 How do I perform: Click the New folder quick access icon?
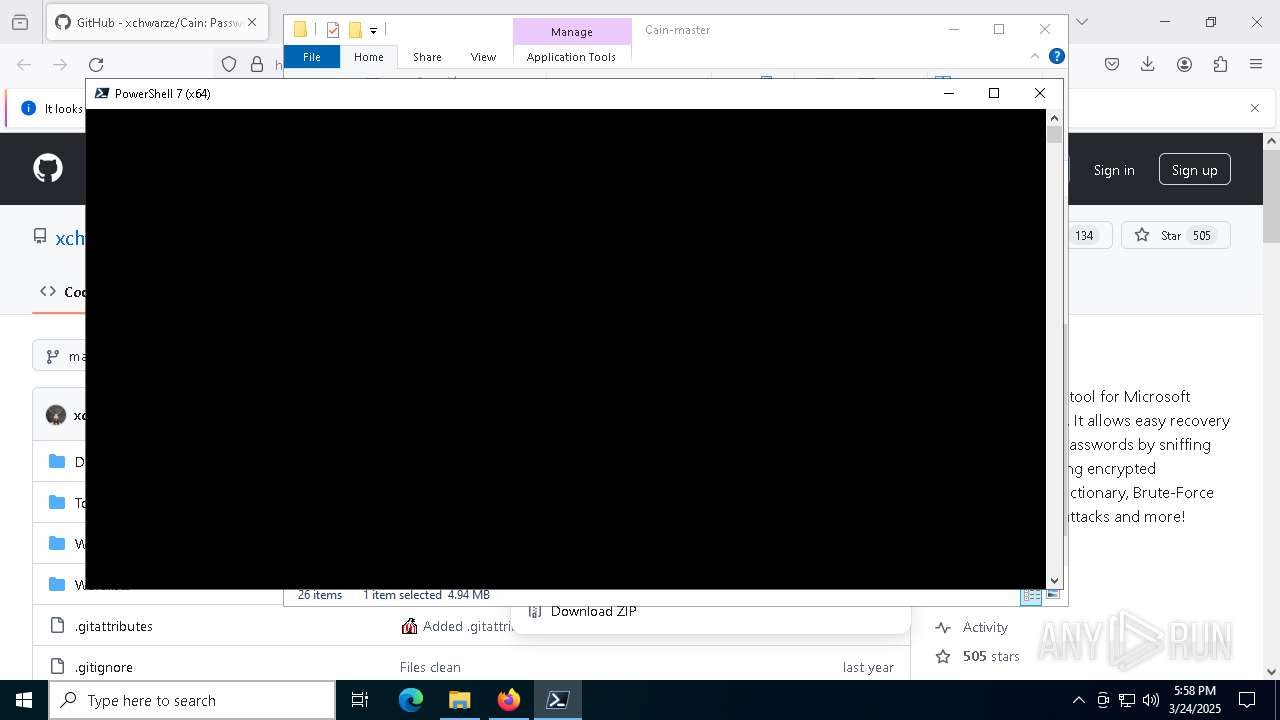355,30
